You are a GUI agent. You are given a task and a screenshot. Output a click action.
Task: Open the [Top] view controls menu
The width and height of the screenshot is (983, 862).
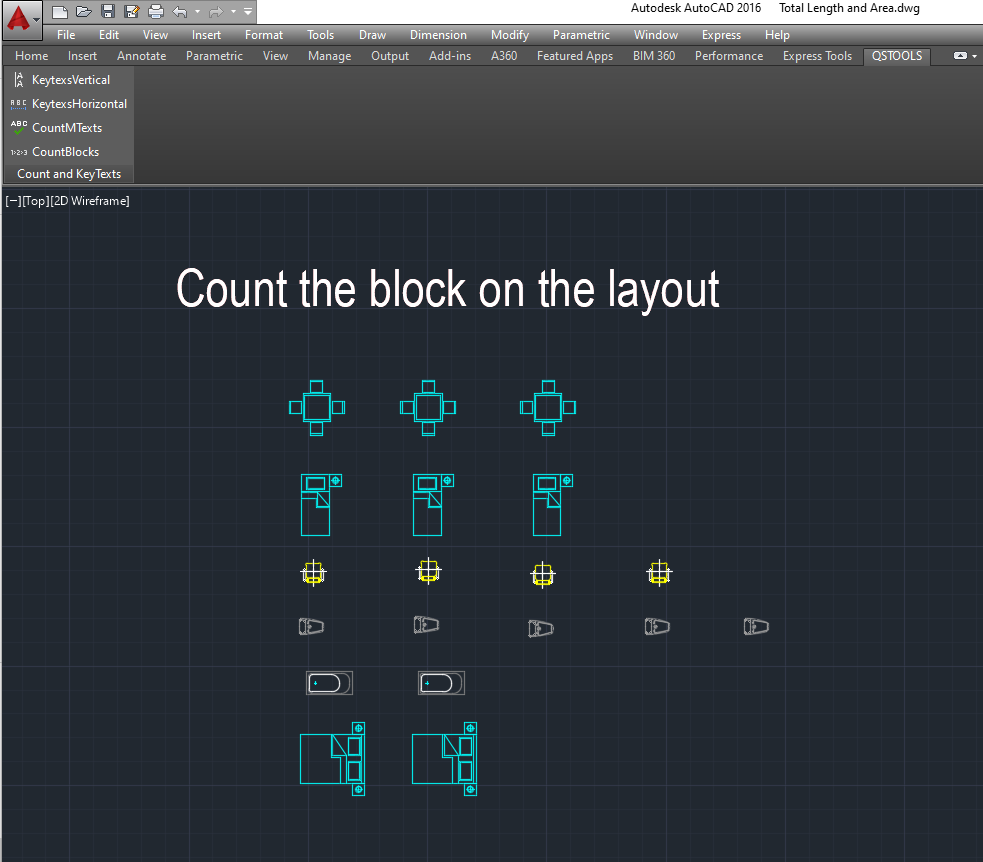(36, 201)
